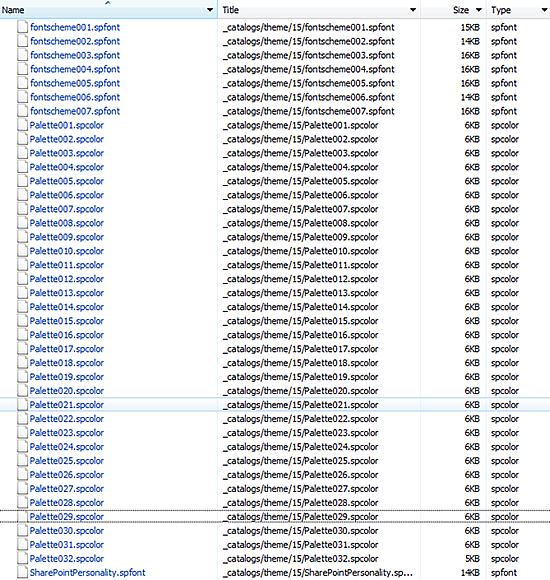Open the Palette005.spcolor link
The image size is (550, 580).
pyautogui.click(x=67, y=181)
